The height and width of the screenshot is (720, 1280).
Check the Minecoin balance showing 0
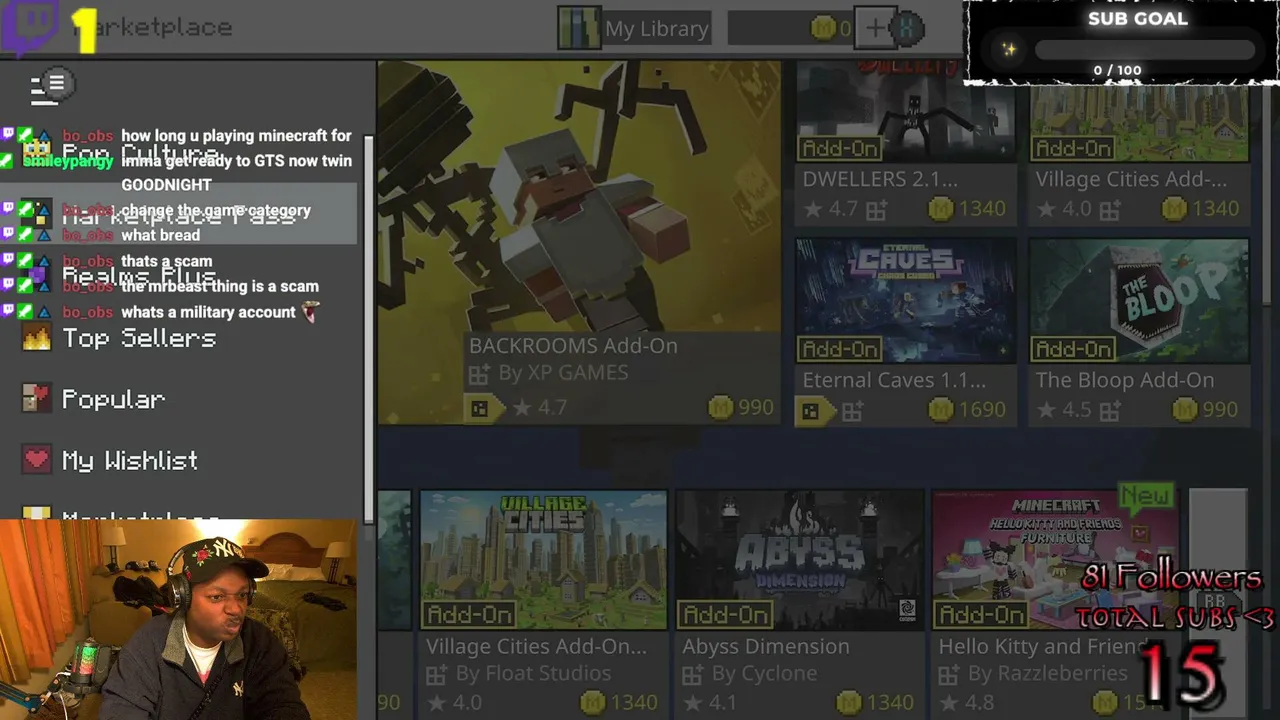pos(790,28)
